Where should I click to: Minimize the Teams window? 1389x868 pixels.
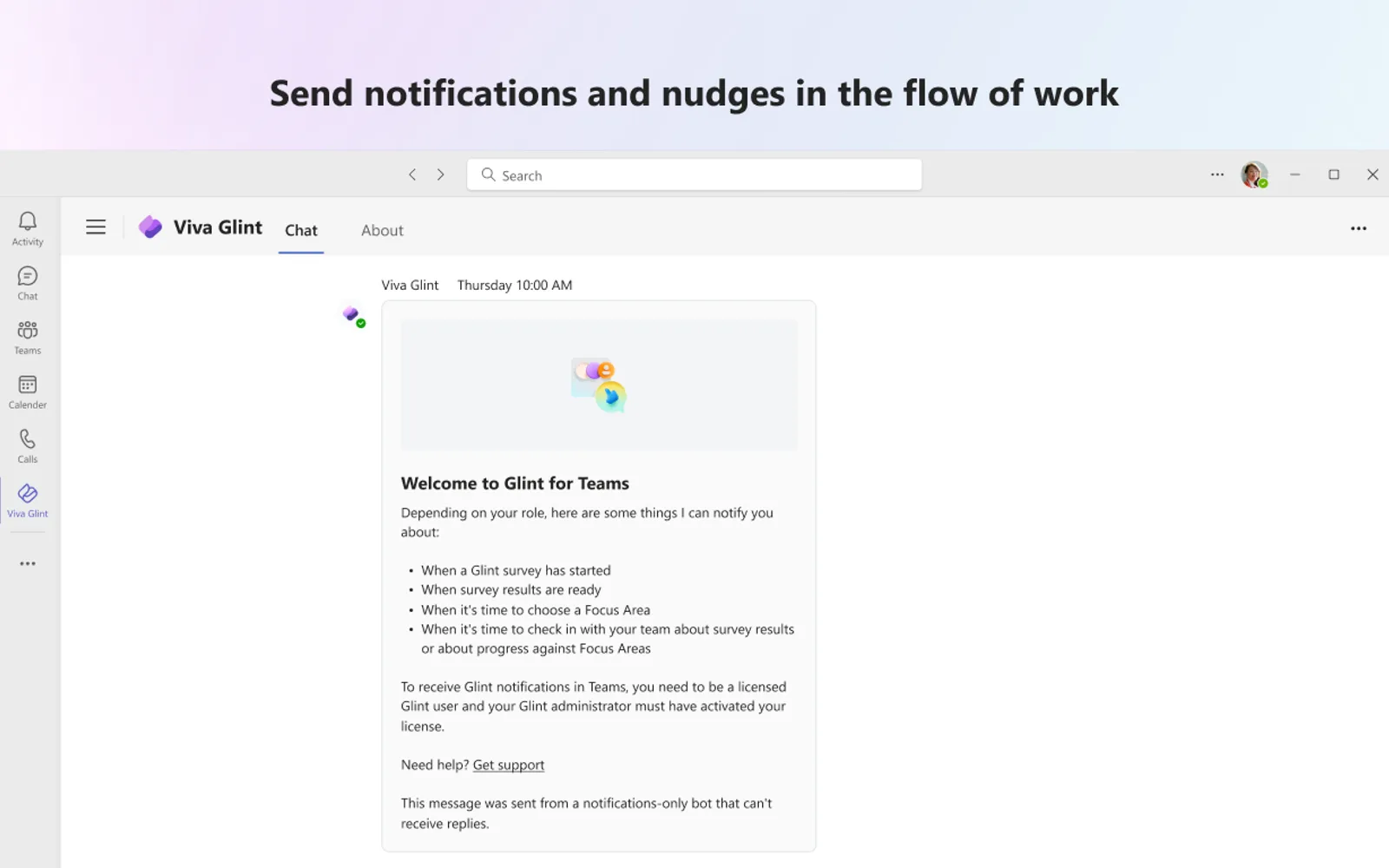point(1294,174)
